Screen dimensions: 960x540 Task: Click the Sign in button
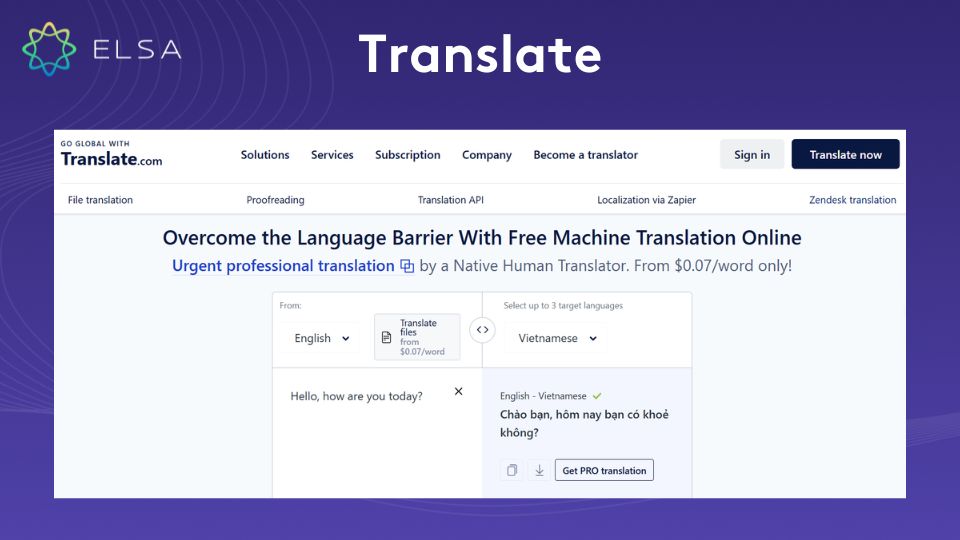point(752,154)
